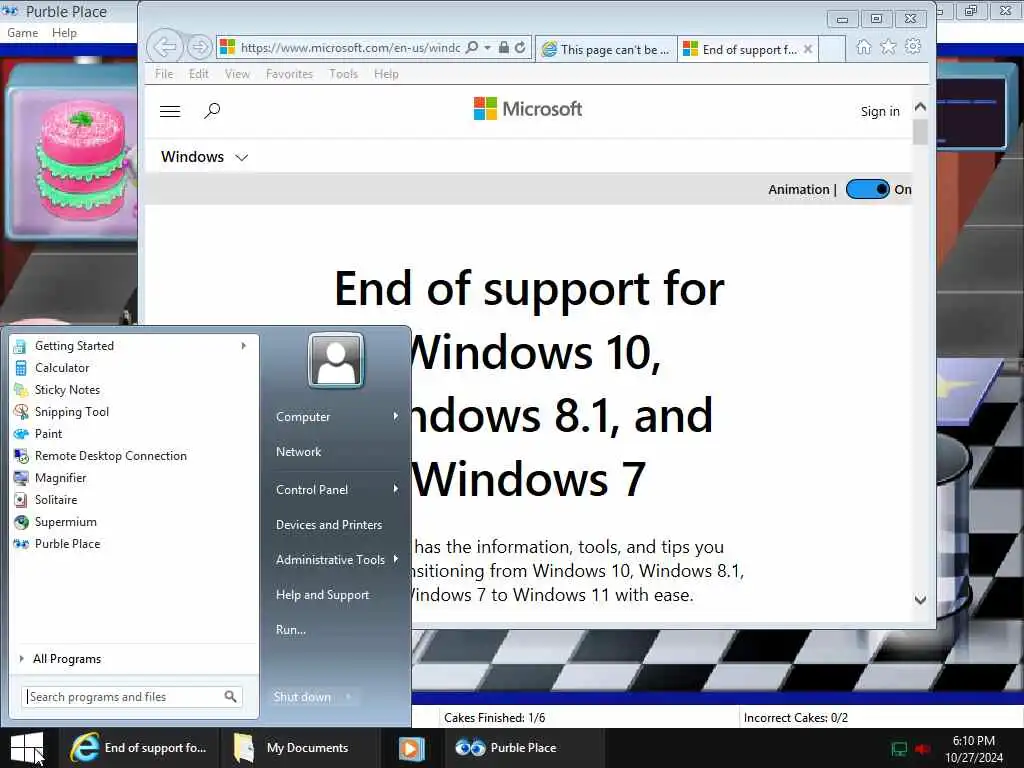Open Devices and Printers

328,525
